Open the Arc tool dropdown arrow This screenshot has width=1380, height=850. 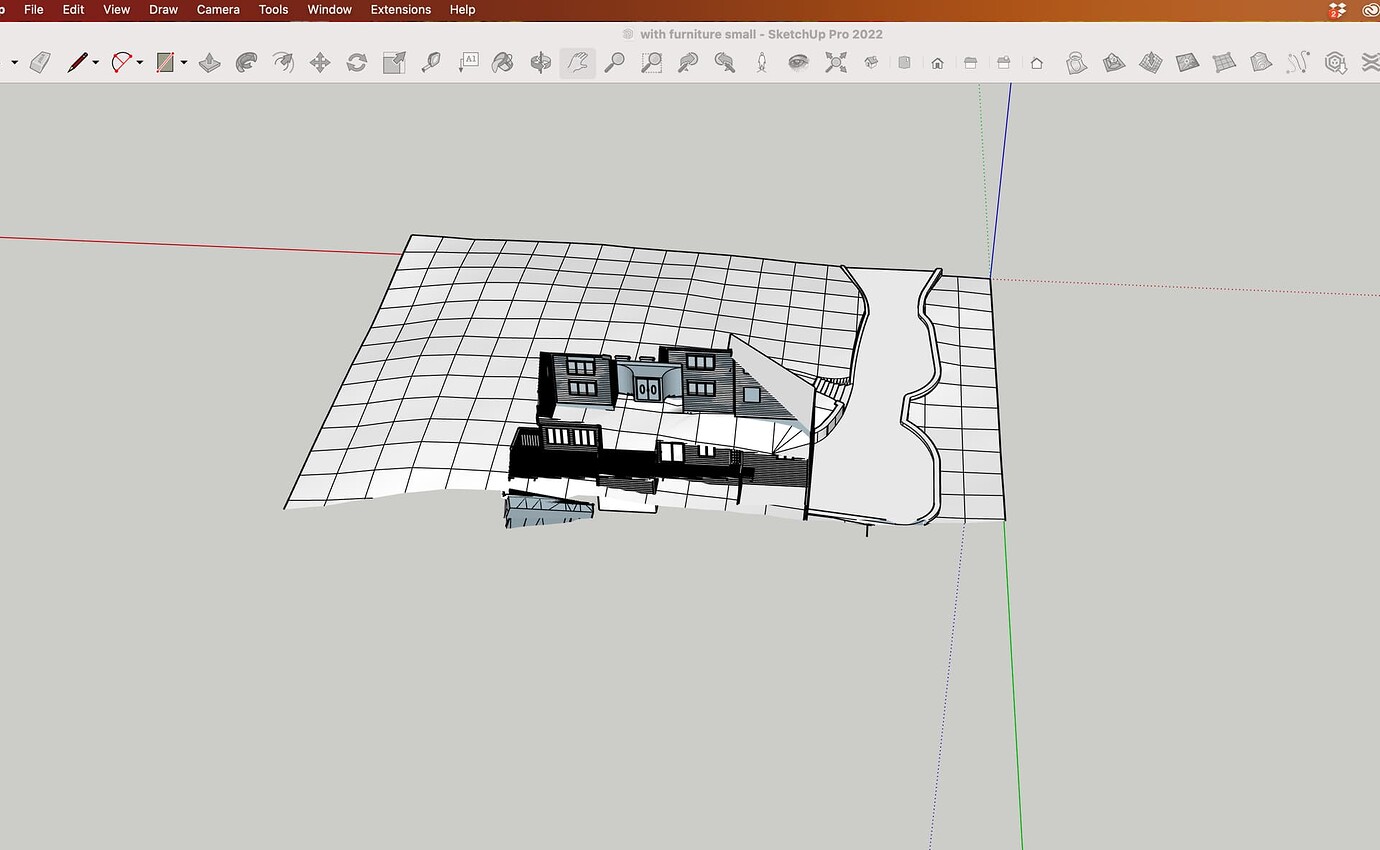[x=139, y=62]
